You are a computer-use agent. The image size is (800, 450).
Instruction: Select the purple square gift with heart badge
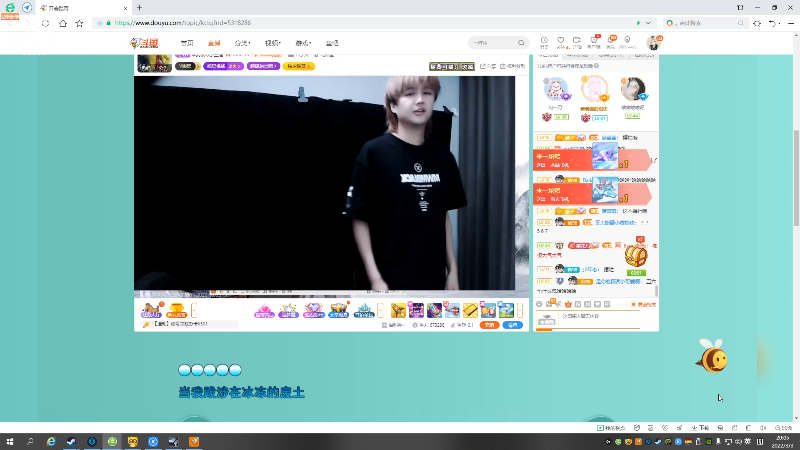pos(416,310)
